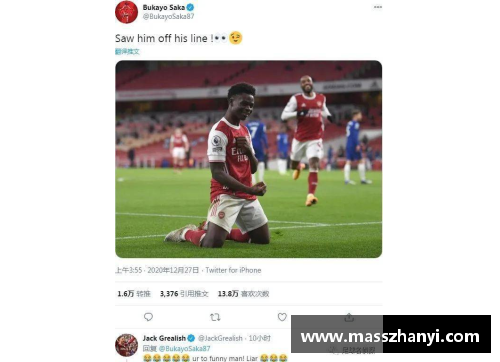Open the @BukayoSaka87 handle under the name
Screen dimensions: 500x362
168,16
